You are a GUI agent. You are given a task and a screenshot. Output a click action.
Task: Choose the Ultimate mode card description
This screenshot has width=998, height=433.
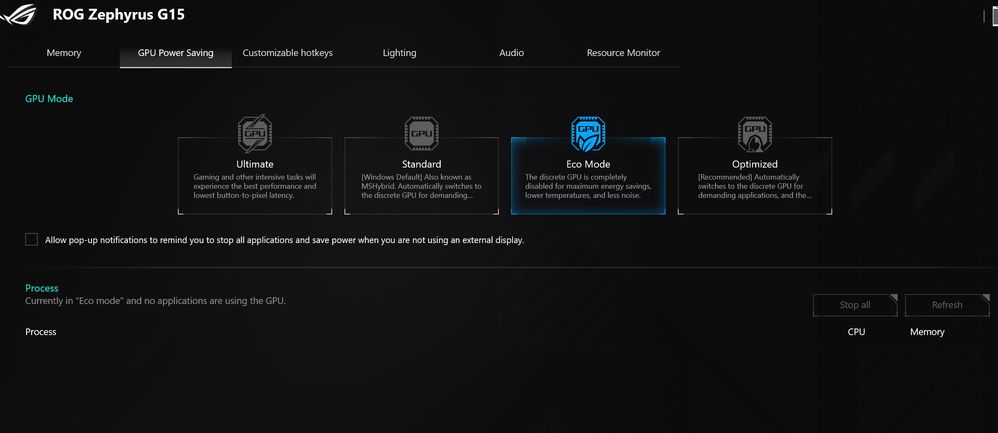point(255,186)
